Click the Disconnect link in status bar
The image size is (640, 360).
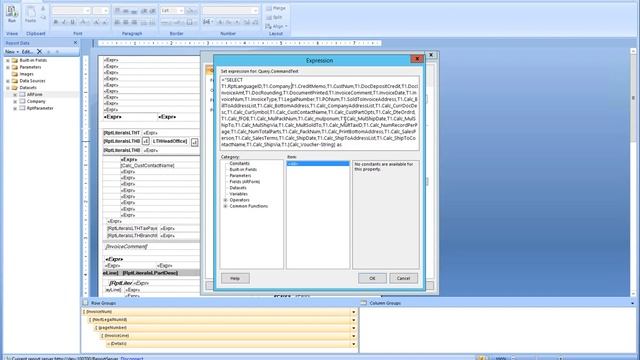(132, 358)
